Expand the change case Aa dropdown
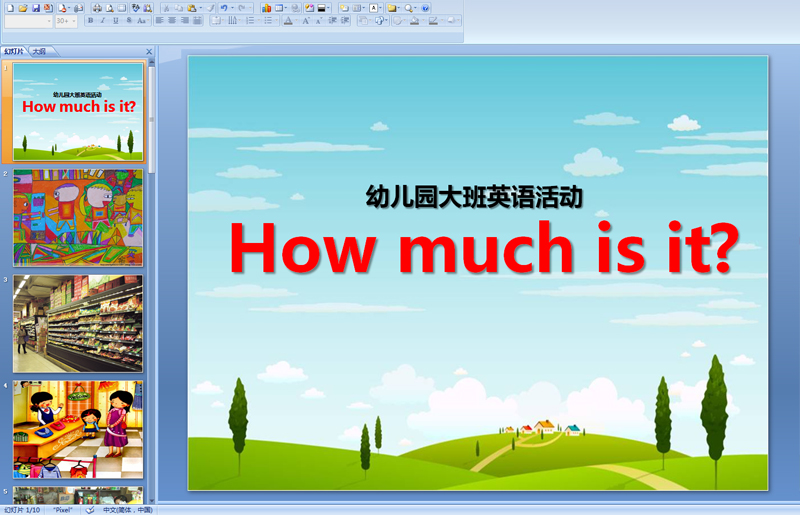800x515 pixels. pos(148,20)
